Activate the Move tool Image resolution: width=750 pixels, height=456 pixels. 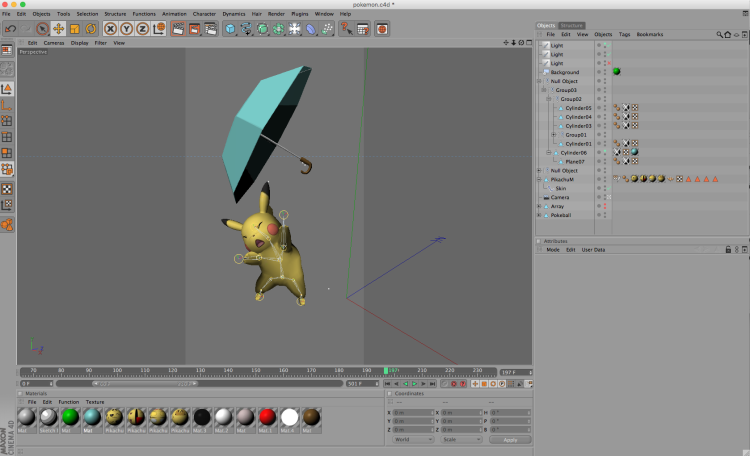pos(58,29)
